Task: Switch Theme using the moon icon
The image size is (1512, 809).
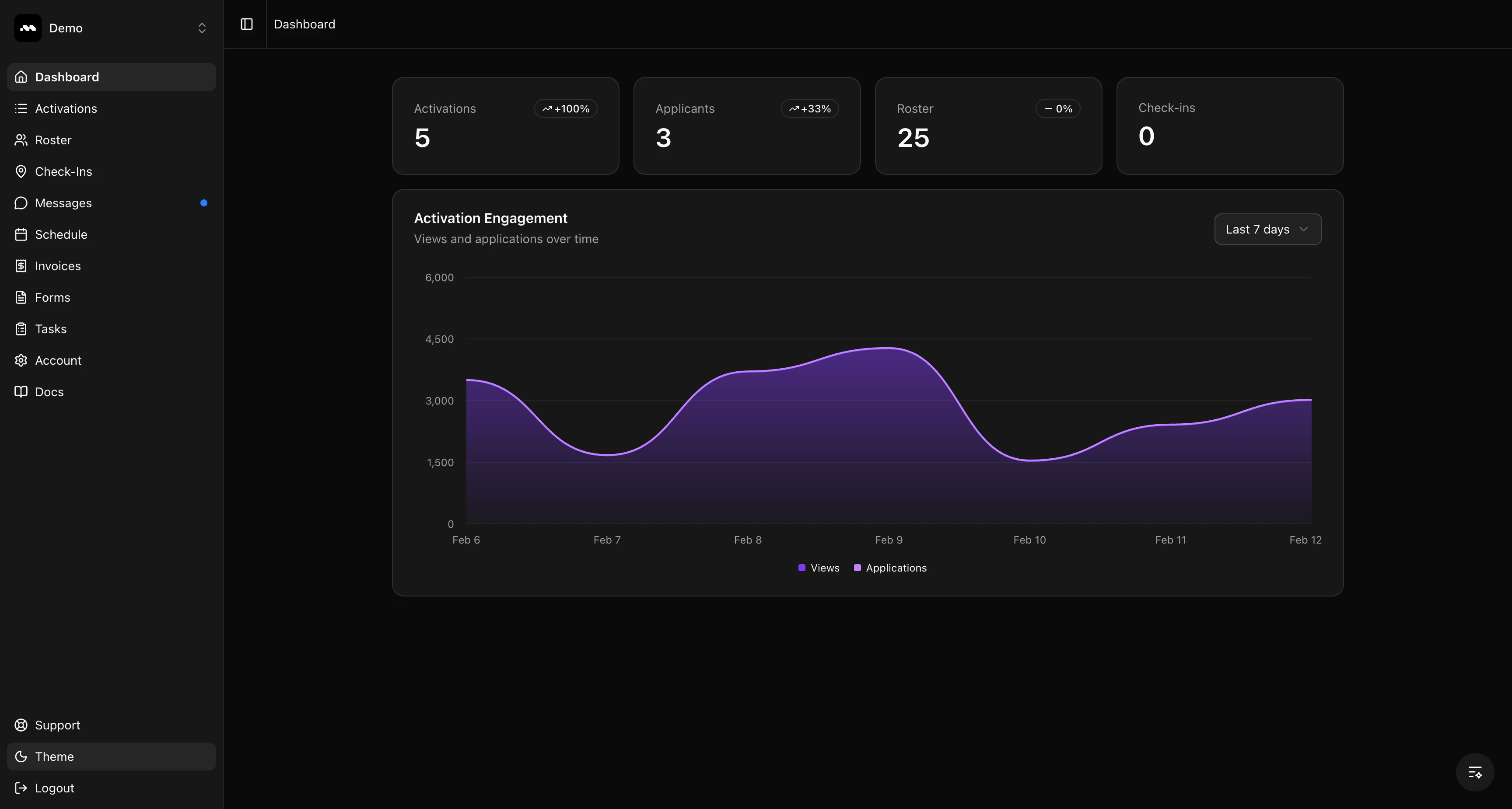Action: pos(21,756)
